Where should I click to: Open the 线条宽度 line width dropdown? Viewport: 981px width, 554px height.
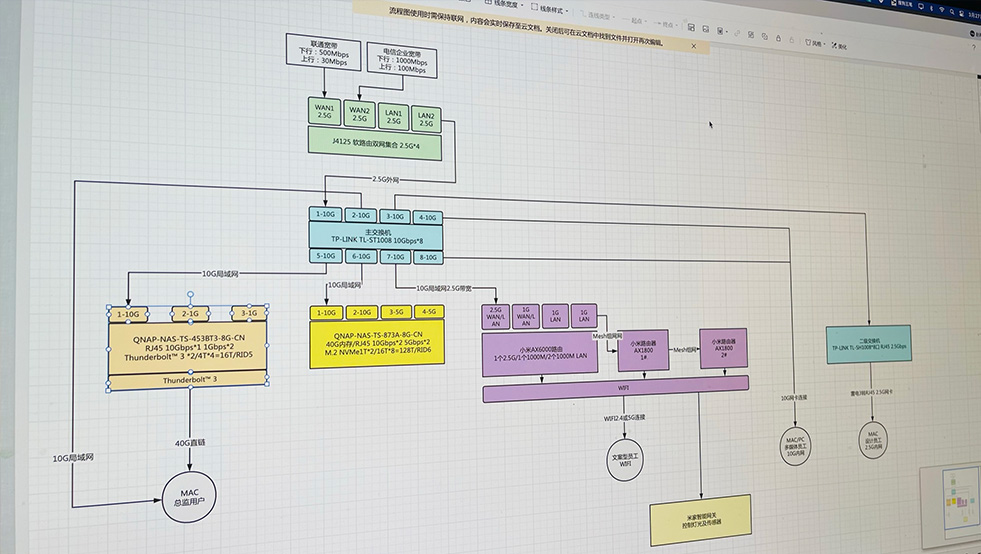coord(503,3)
